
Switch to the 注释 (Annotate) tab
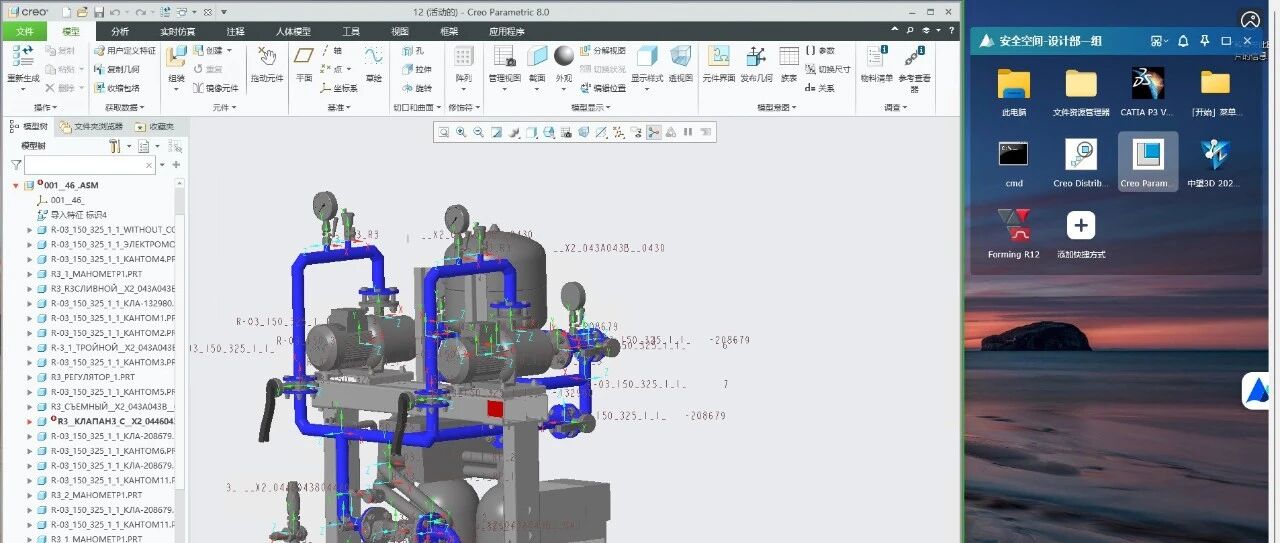[x=235, y=31]
